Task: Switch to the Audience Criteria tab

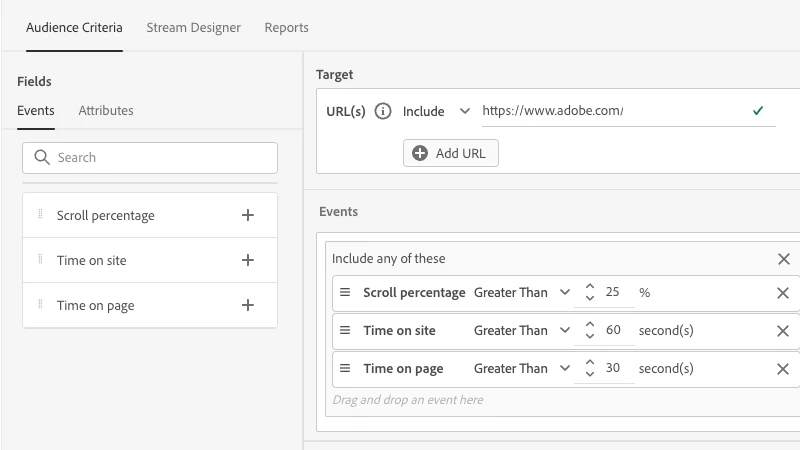Action: [x=74, y=28]
